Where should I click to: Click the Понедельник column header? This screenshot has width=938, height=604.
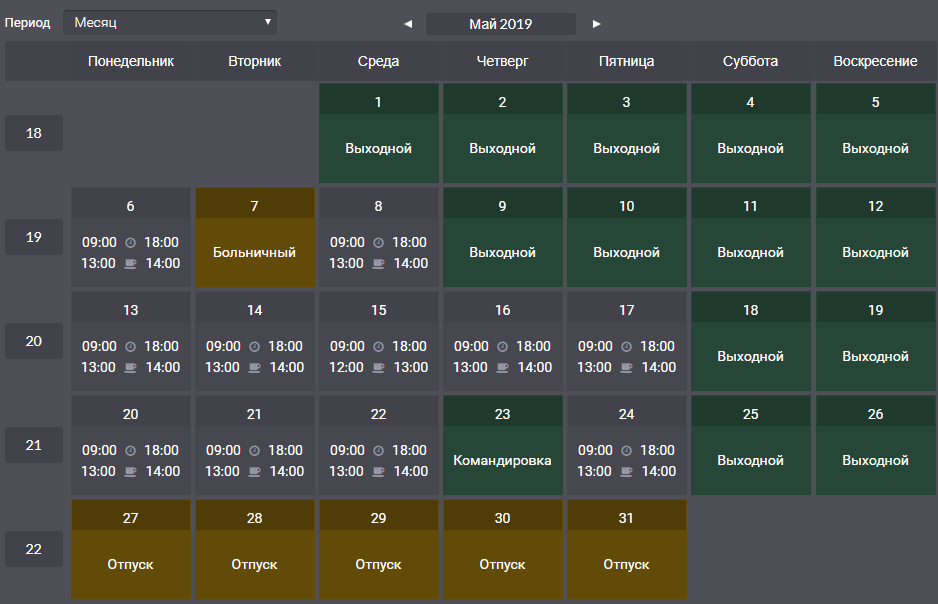point(130,61)
